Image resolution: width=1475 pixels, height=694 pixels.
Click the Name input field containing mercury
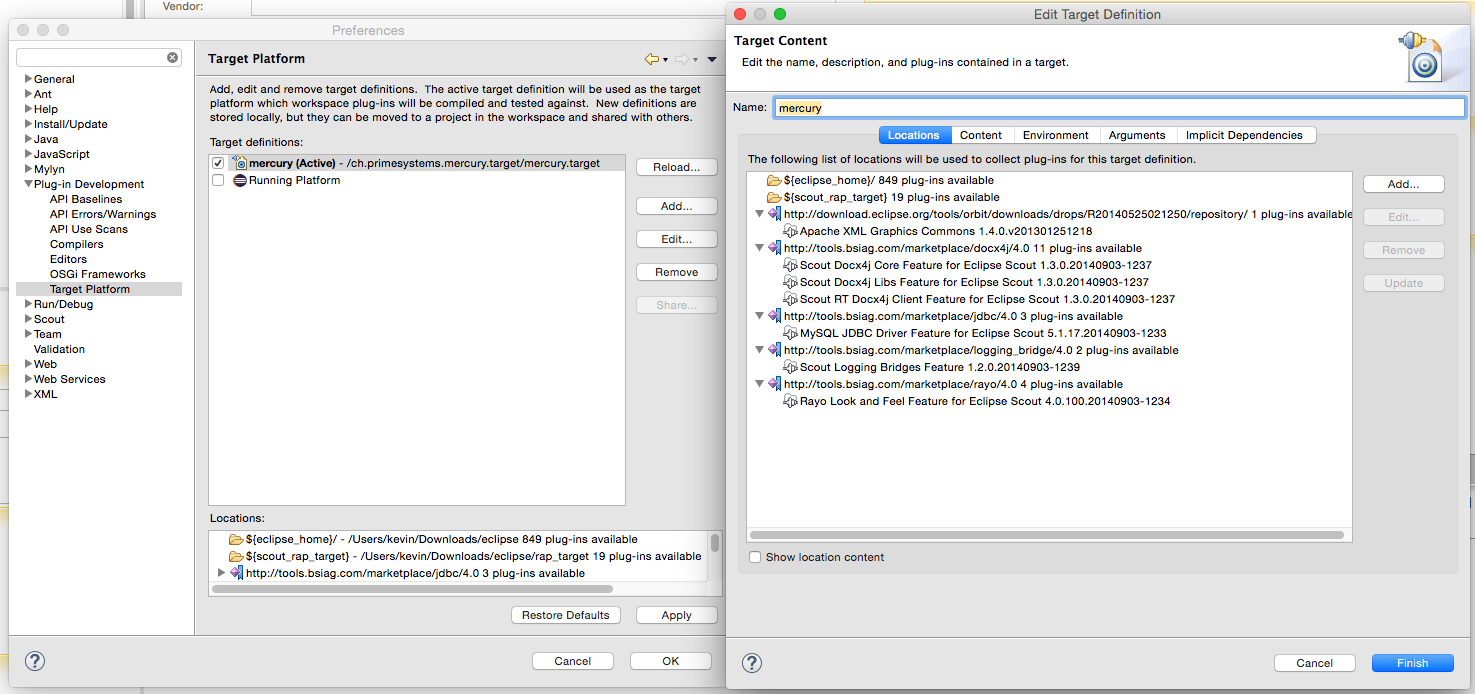[1119, 108]
